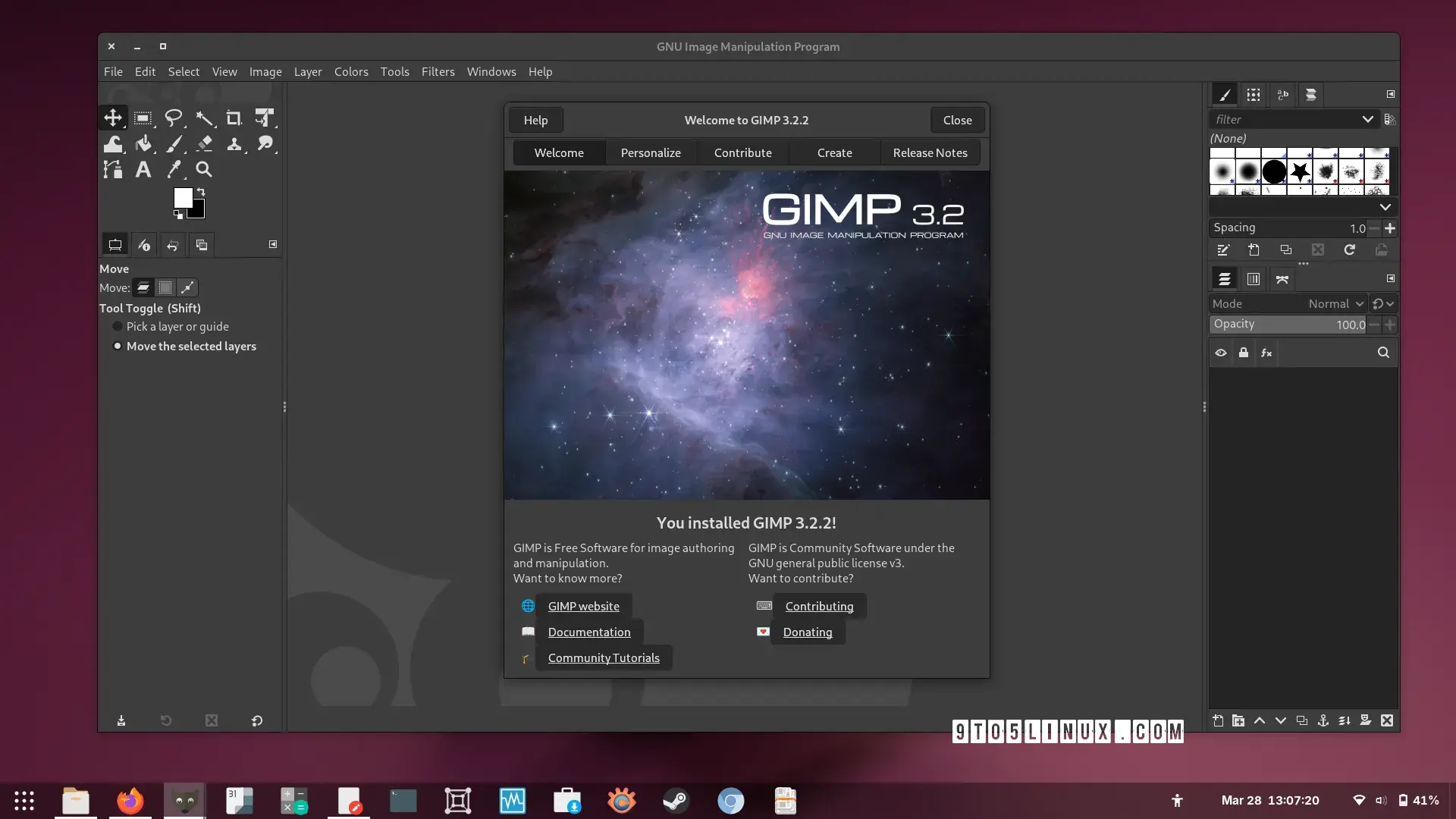The image size is (1456, 819).
Task: Open the brush filter dropdown arrow
Action: pyautogui.click(x=1367, y=120)
